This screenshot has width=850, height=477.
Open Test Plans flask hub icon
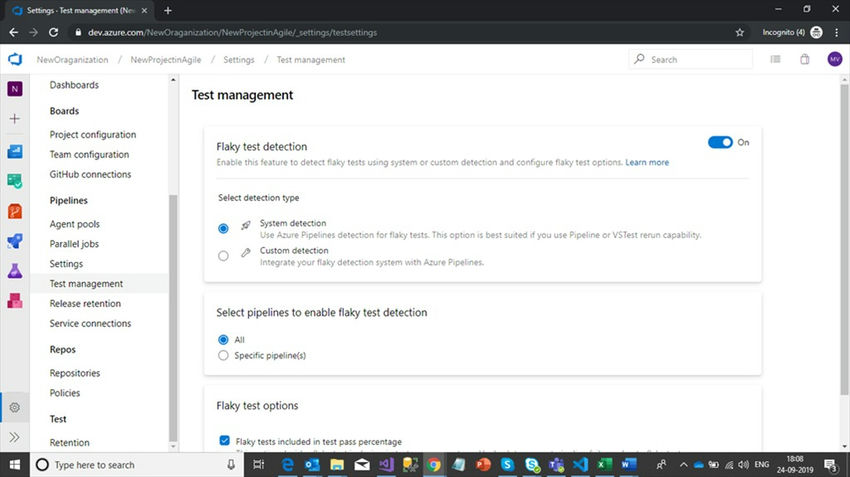15,270
